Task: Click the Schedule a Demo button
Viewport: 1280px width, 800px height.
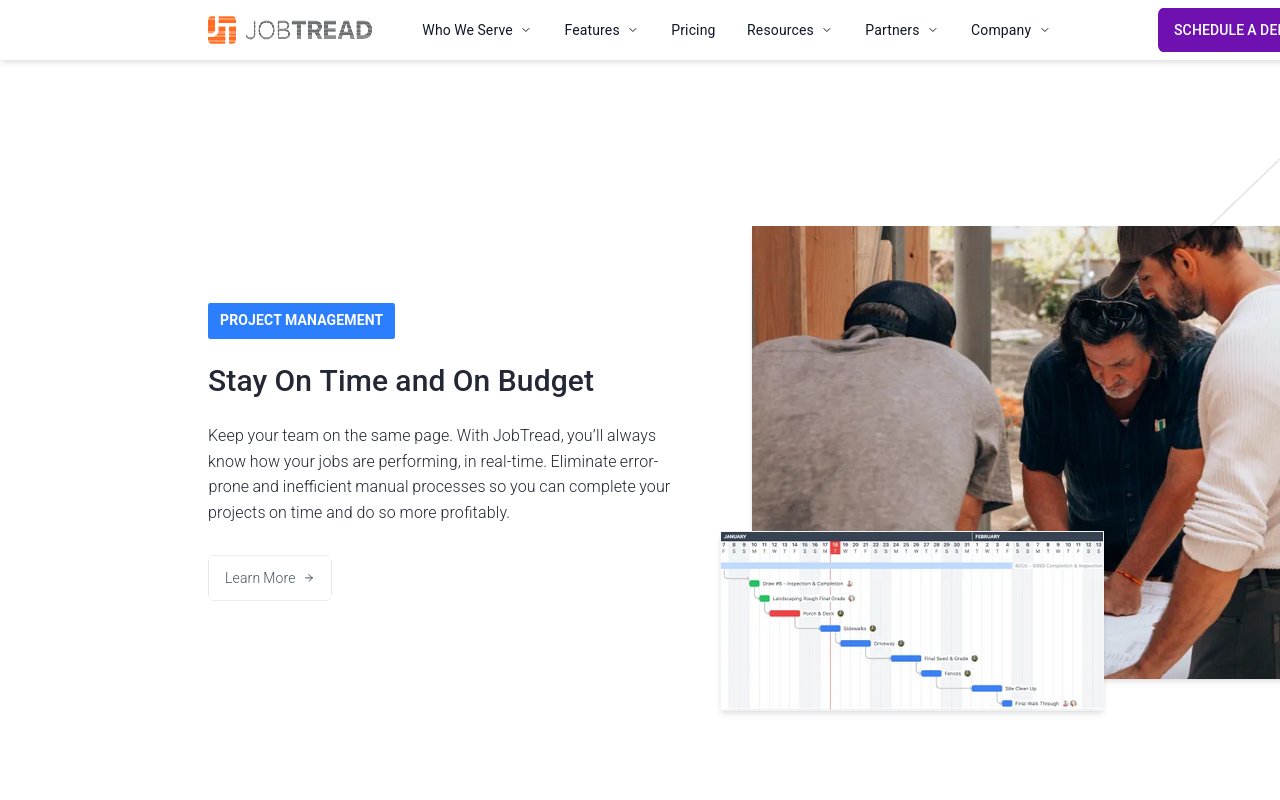Action: point(1219,30)
